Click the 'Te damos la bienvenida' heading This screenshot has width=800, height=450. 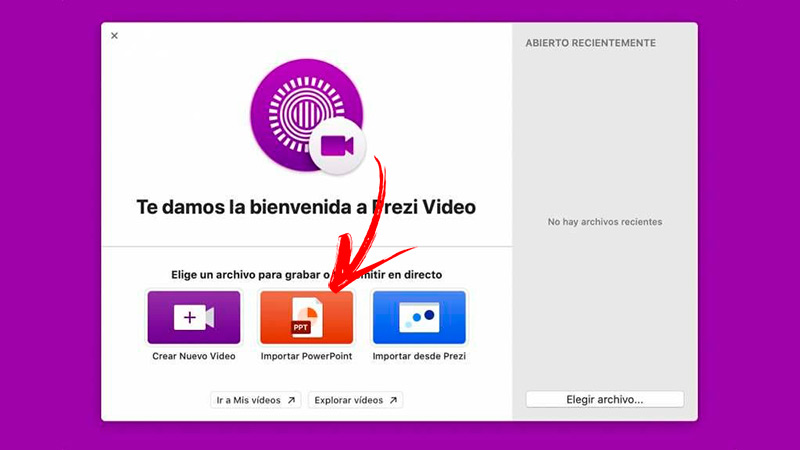tap(306, 207)
